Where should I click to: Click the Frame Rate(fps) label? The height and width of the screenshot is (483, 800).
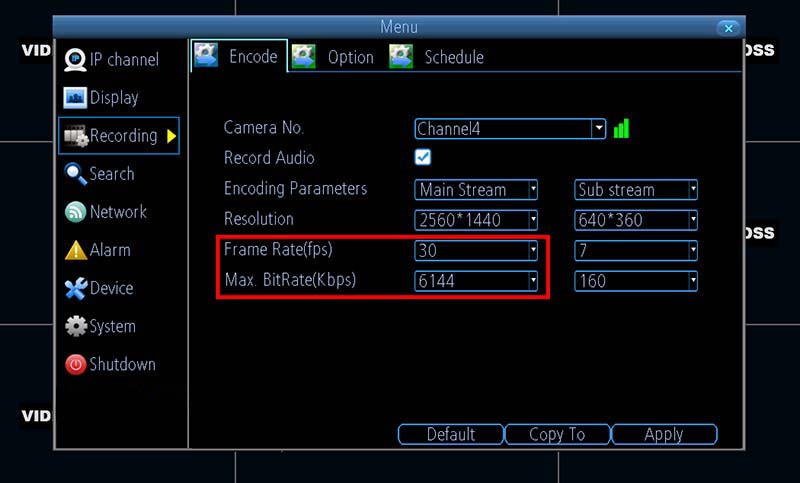(278, 249)
